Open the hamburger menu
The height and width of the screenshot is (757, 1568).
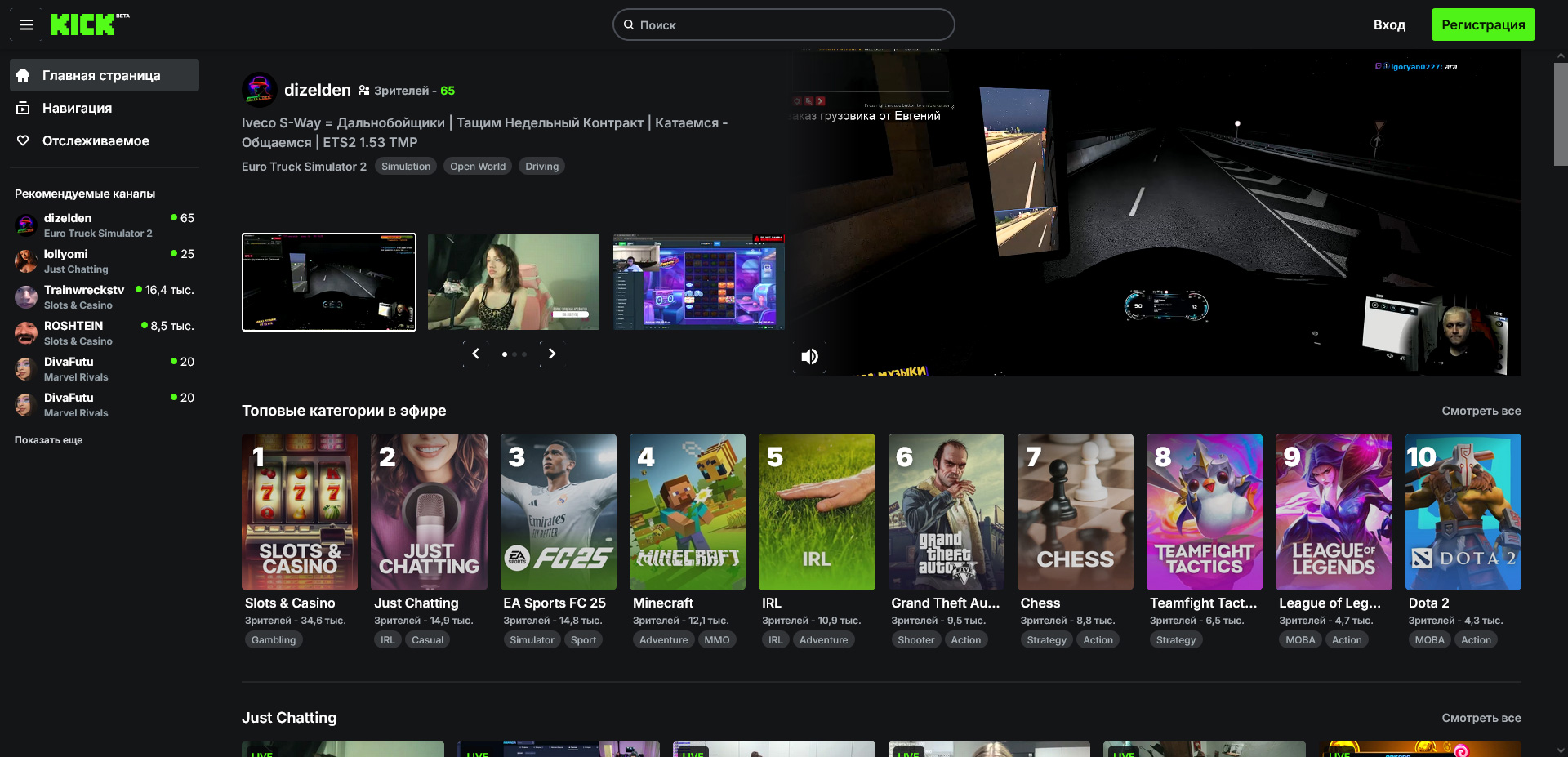coord(26,24)
